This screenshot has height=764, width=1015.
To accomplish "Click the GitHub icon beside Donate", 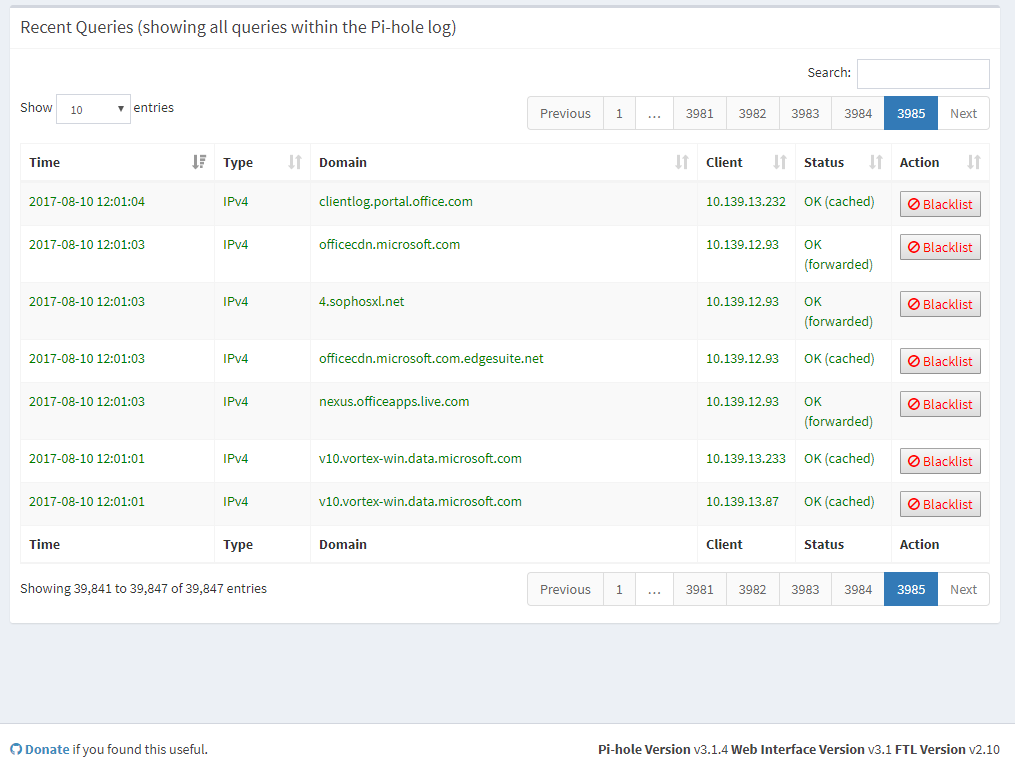I will click(x=16, y=749).
